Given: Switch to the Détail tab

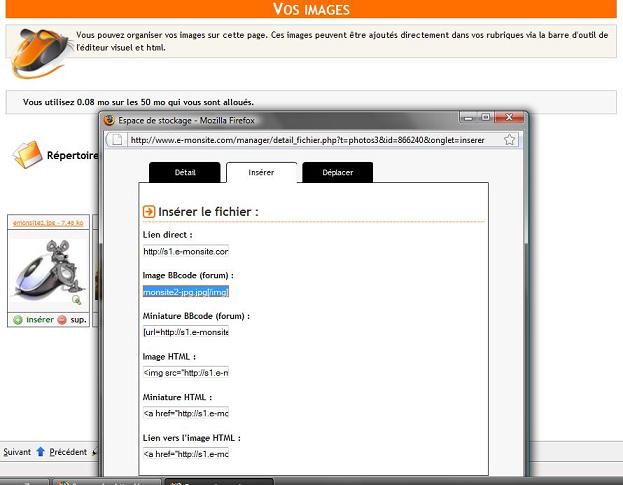Looking at the screenshot, I should point(184,172).
